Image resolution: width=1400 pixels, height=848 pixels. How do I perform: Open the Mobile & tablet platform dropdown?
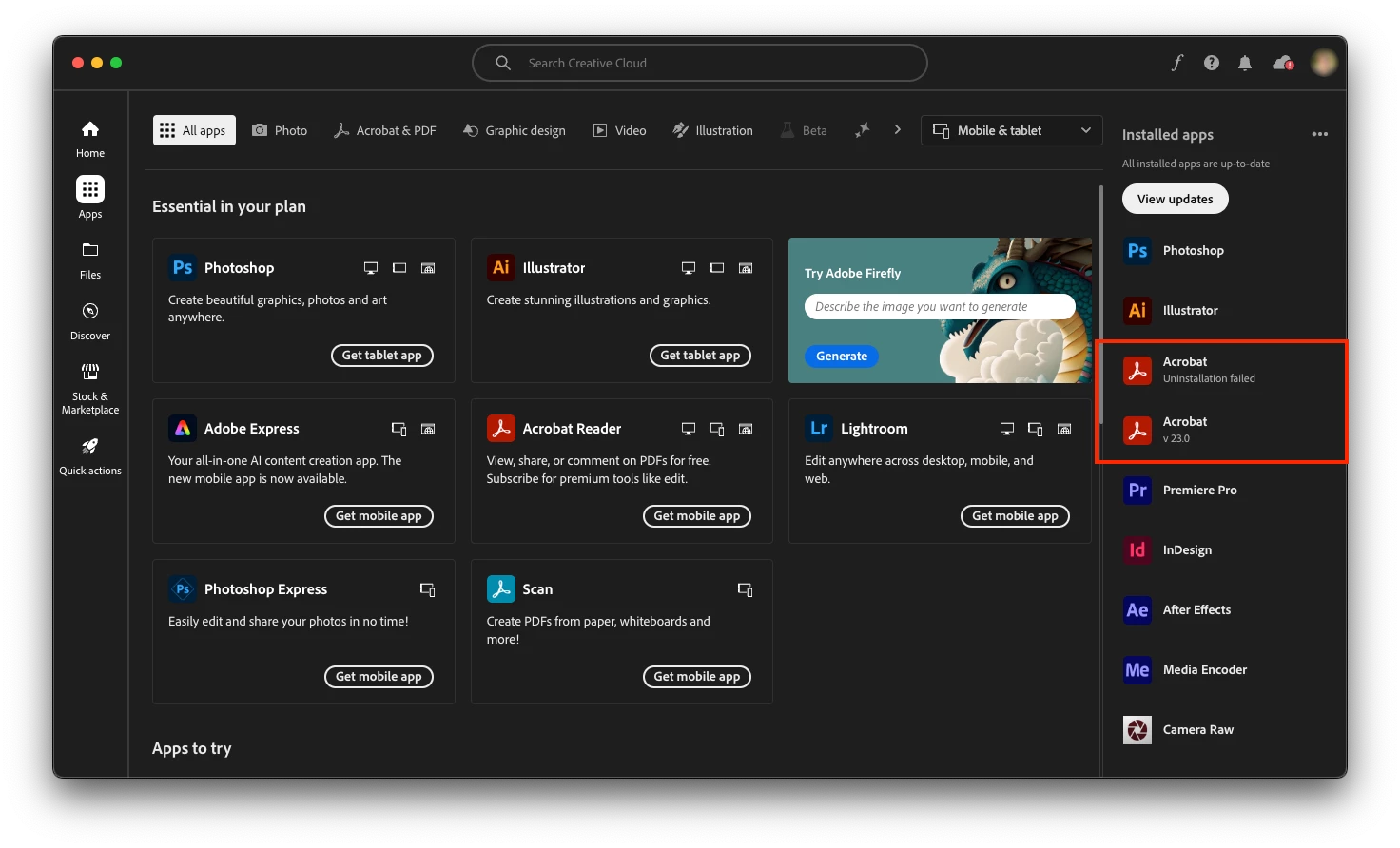[x=1011, y=130]
